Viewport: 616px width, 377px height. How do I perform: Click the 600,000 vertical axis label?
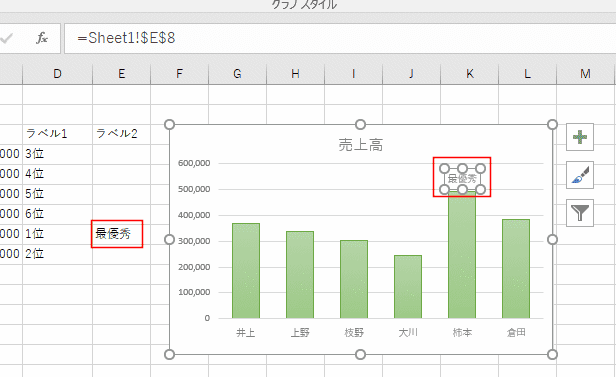point(194,163)
